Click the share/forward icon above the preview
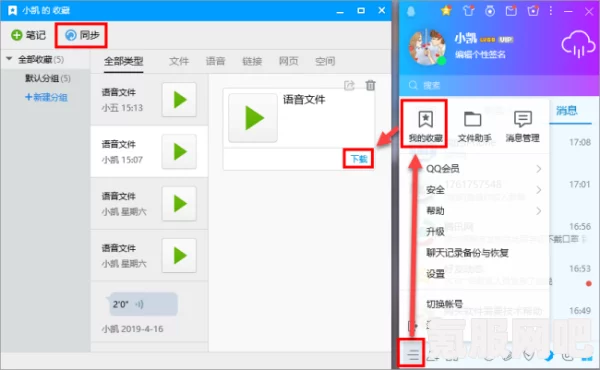The width and height of the screenshot is (600, 370). 349,85
